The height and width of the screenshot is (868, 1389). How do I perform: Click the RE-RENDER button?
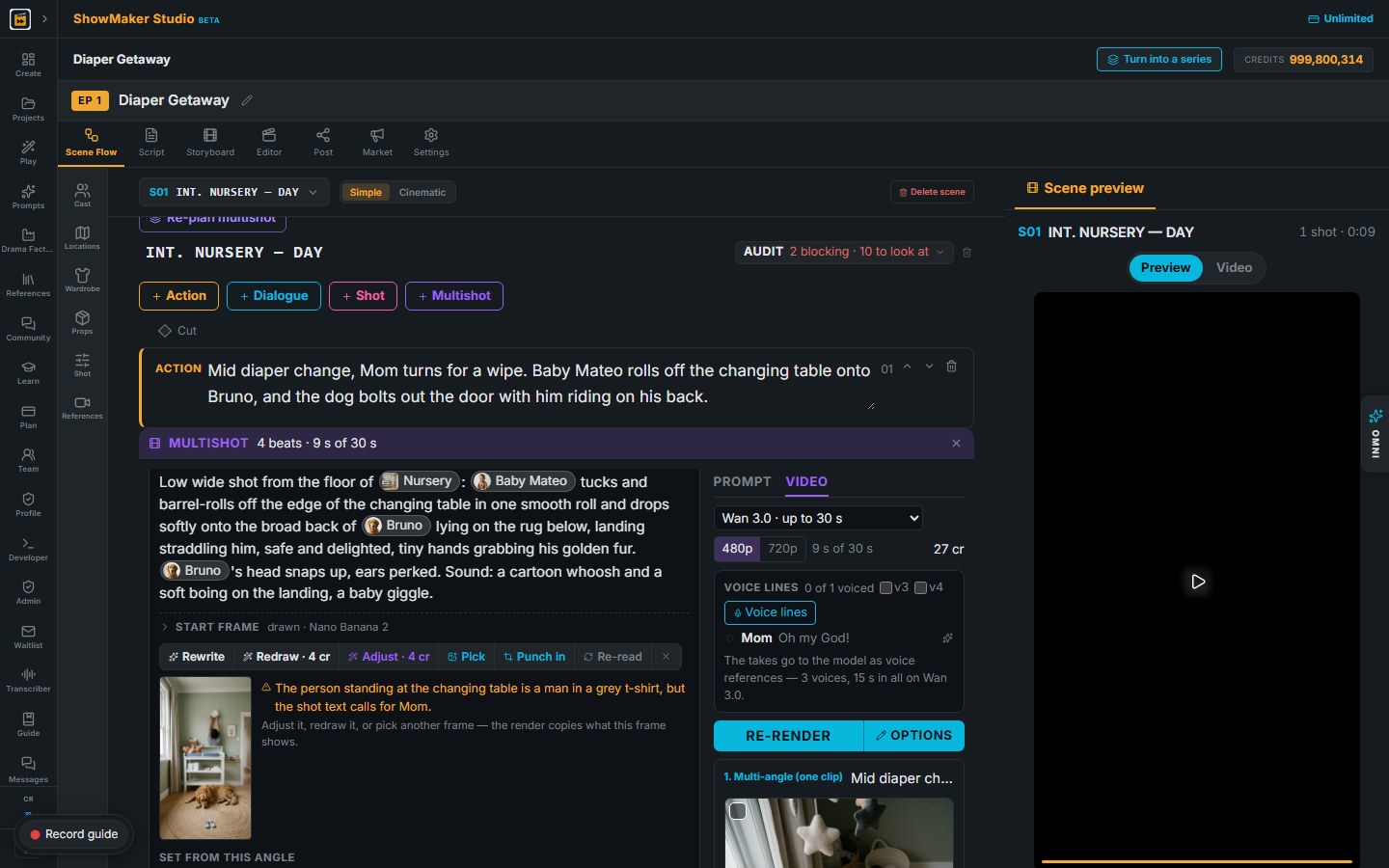coord(788,735)
